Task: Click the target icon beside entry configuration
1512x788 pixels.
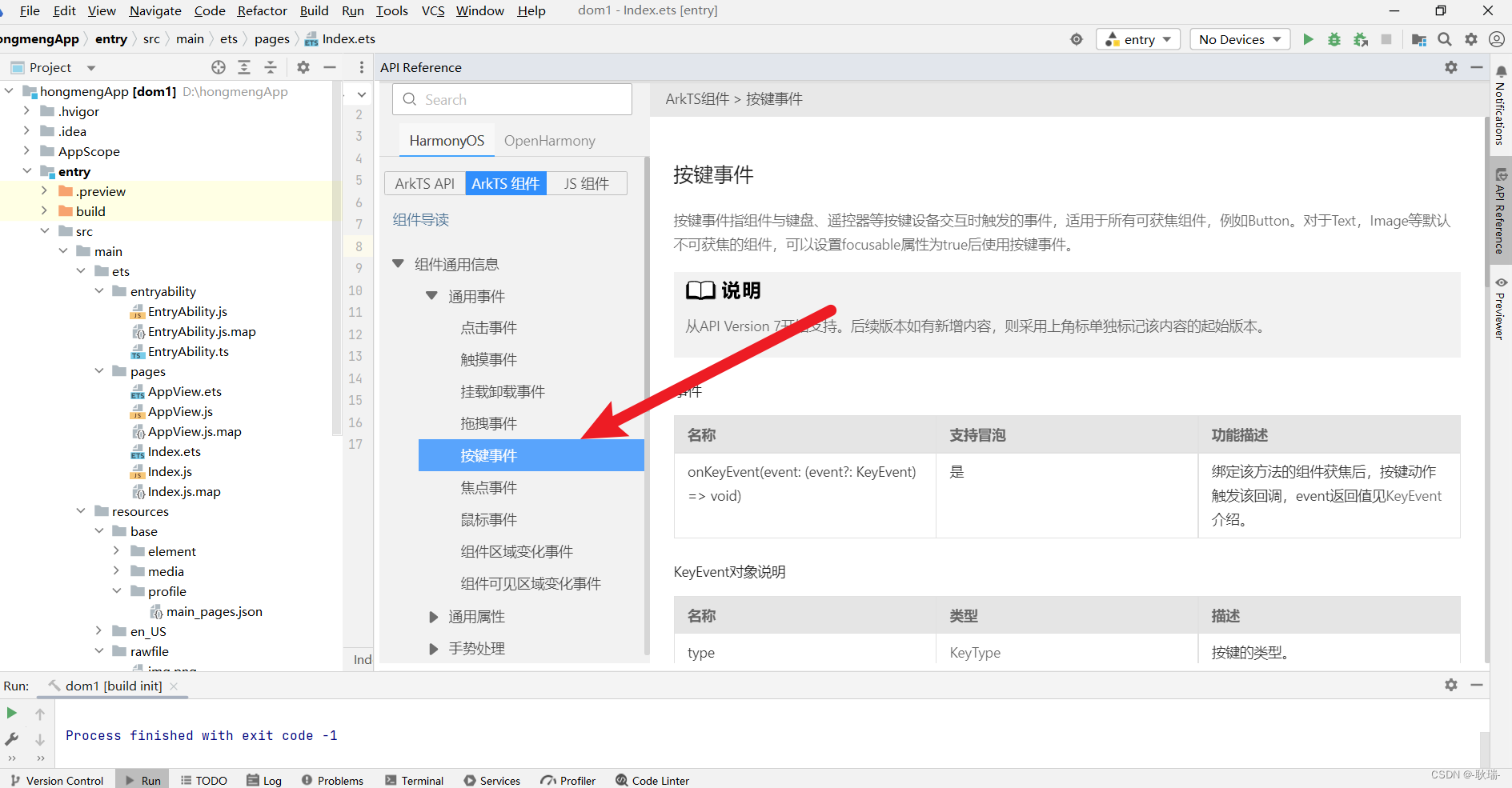Action: [x=1077, y=39]
